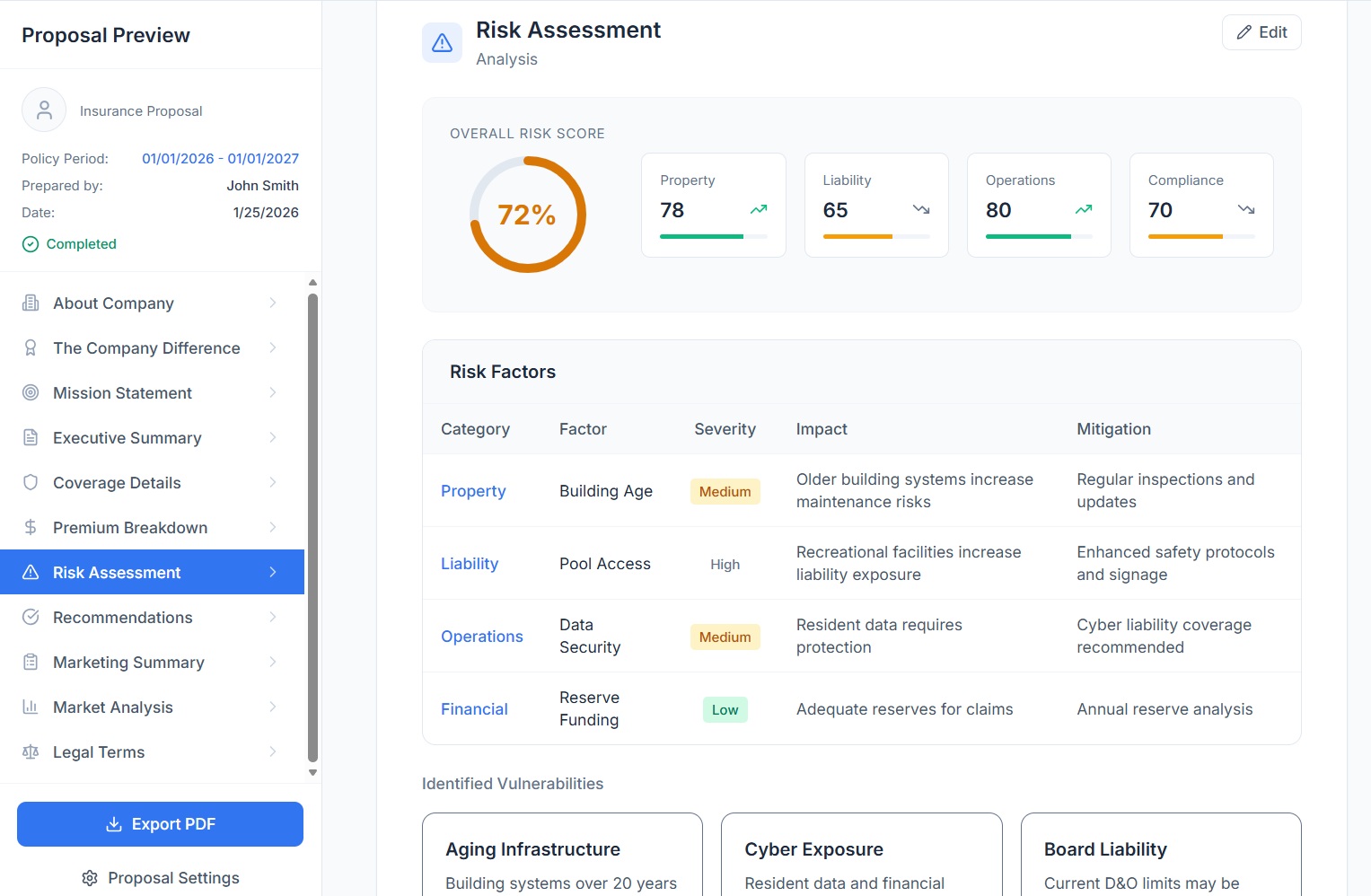Viewport: 1371px width, 896px height.
Task: Click the Export PDF button
Action: [160, 824]
